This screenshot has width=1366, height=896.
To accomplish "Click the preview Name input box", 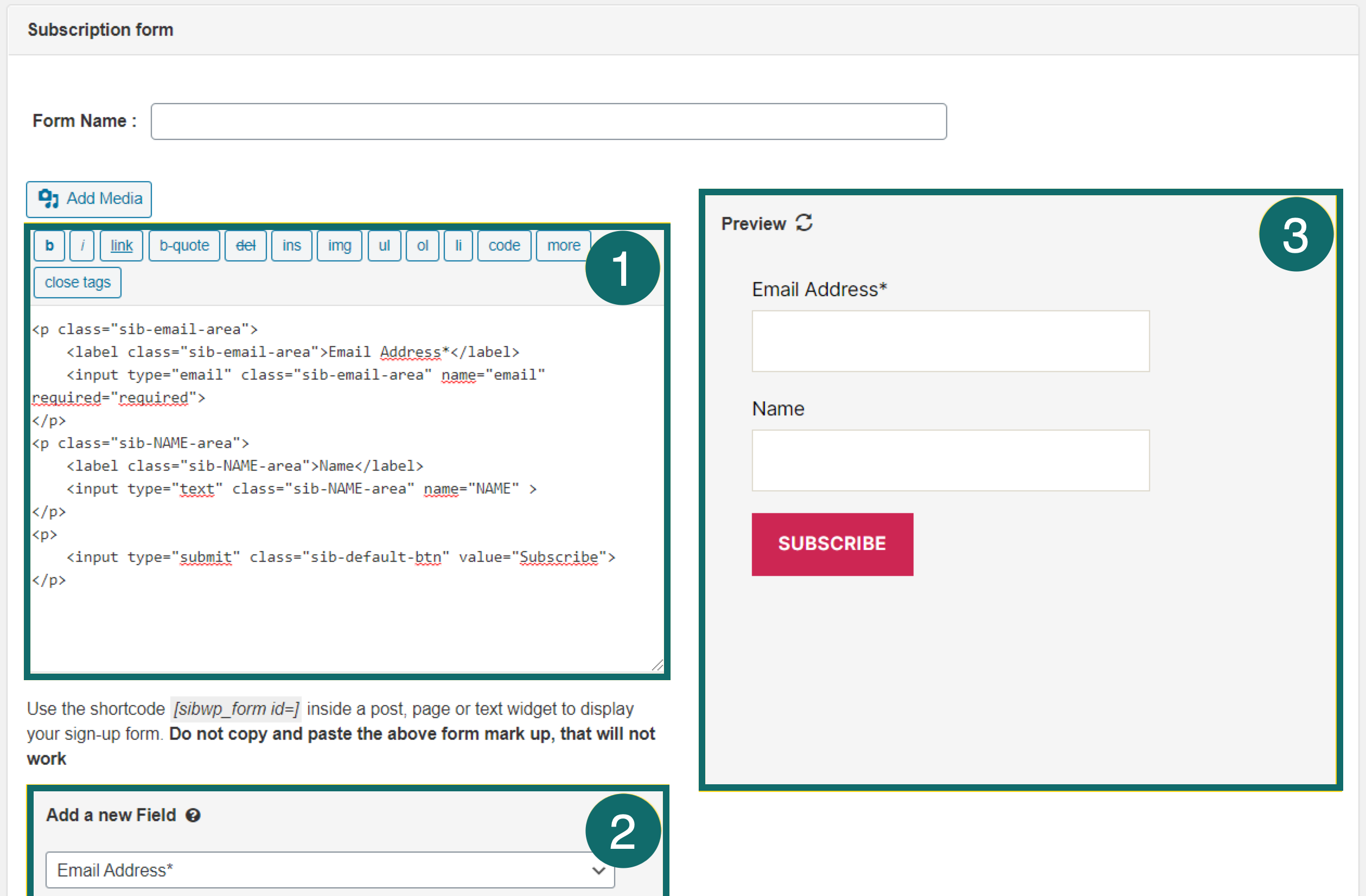I will pyautogui.click(x=950, y=460).
